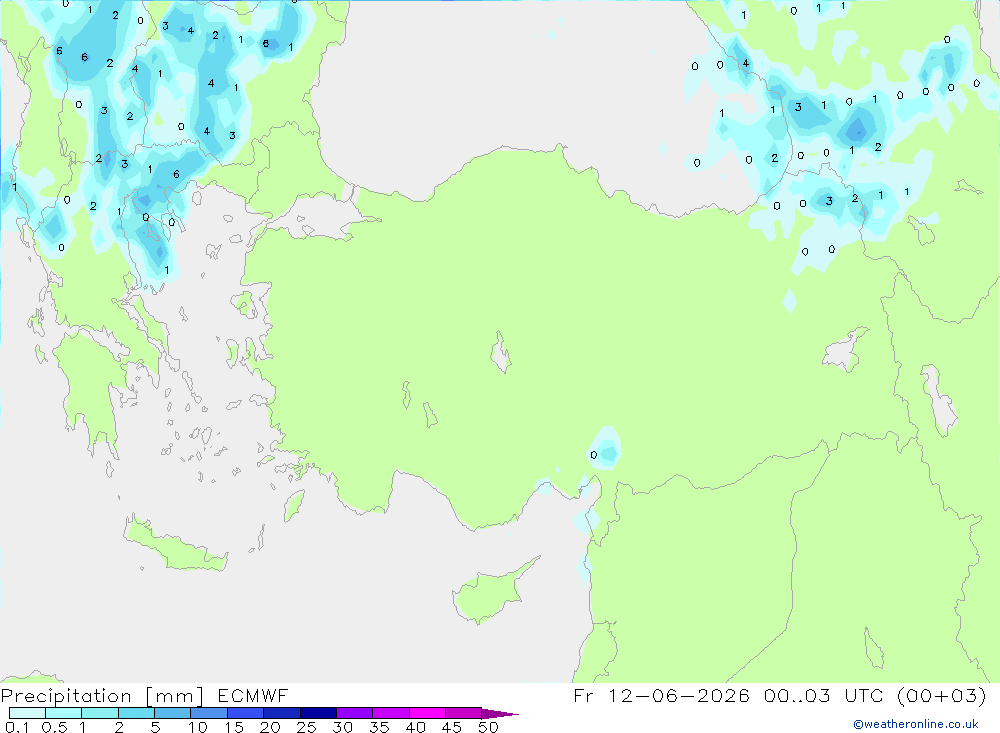Click the "20" legend scale label
This screenshot has height=733, width=1000.
point(270,727)
